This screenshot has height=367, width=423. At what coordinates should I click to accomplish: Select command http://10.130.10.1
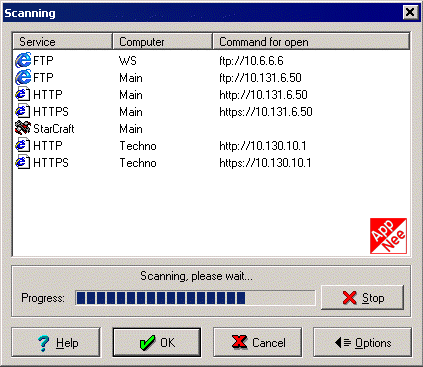[263, 146]
